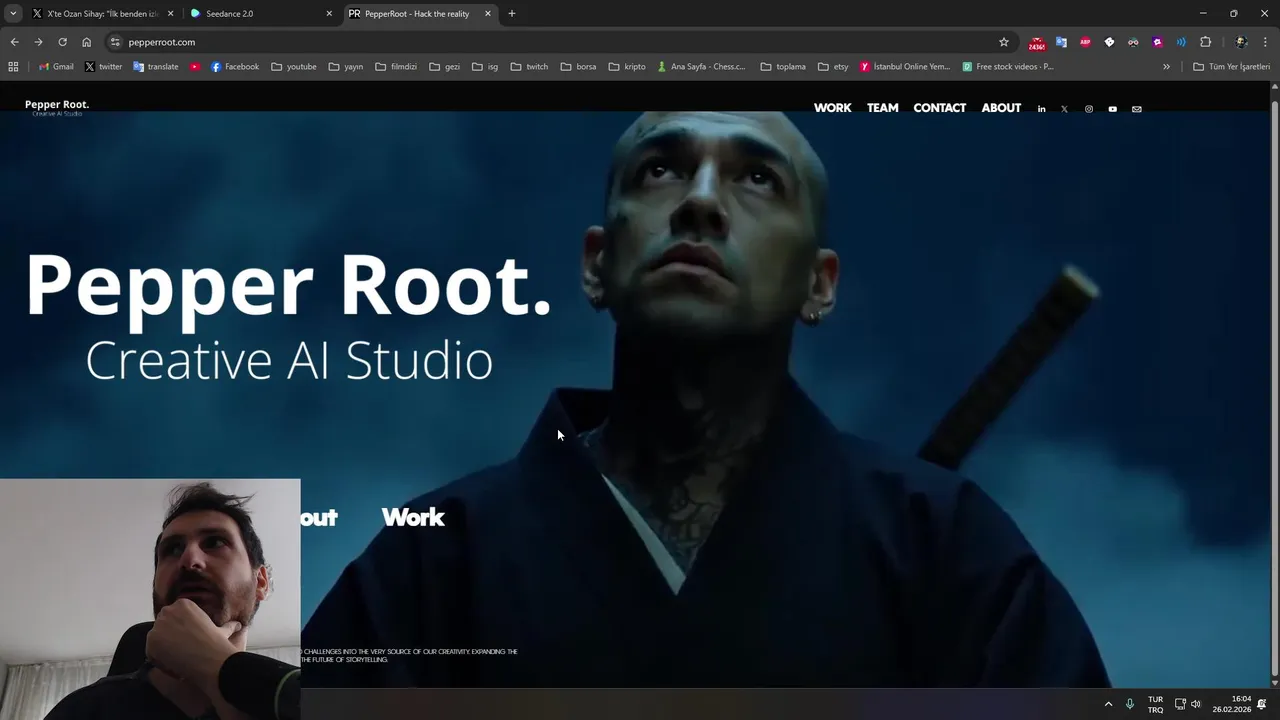Open ABOUT in the site navigation
This screenshot has width=1280, height=720.
click(x=1001, y=108)
